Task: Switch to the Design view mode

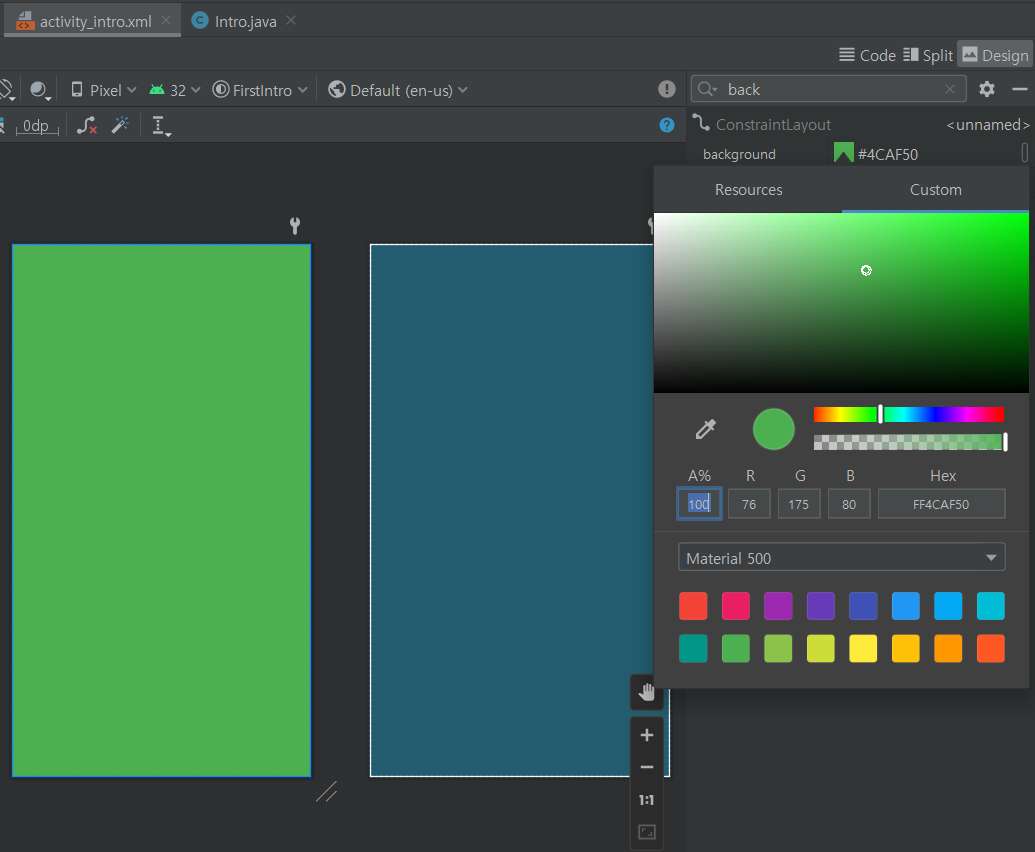Action: tap(994, 55)
